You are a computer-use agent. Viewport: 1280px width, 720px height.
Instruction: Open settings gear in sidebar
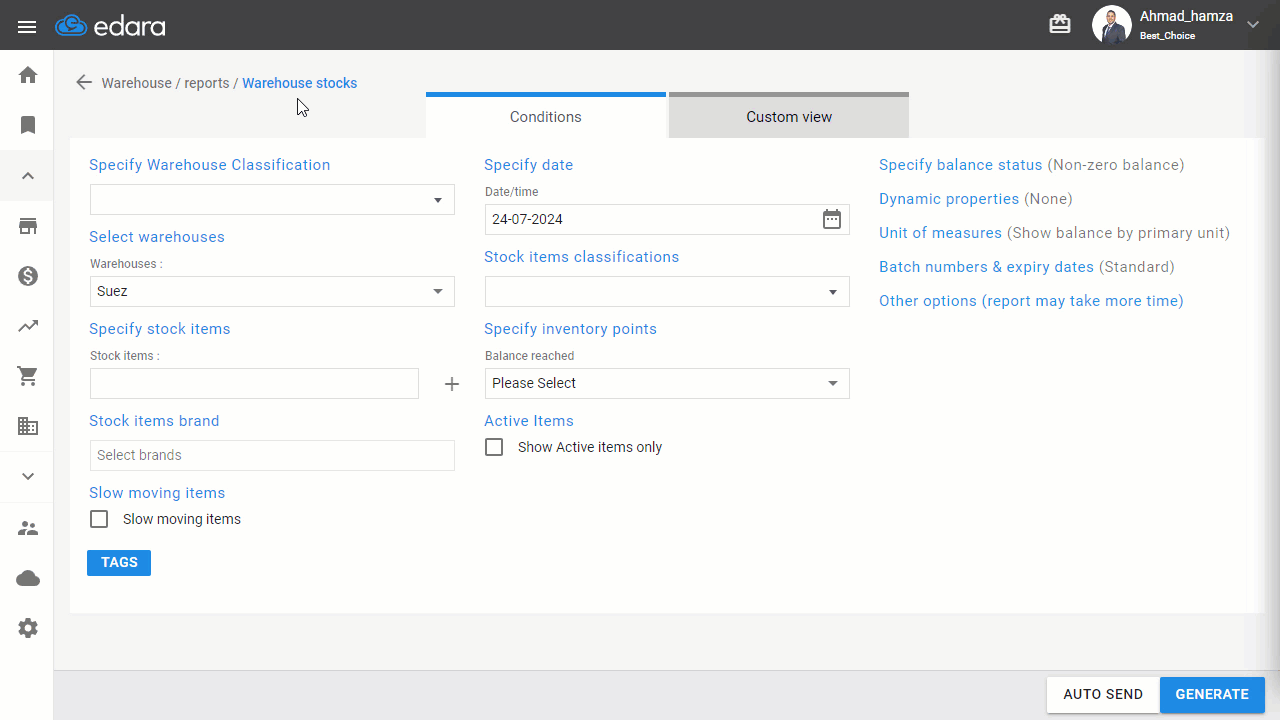28,628
